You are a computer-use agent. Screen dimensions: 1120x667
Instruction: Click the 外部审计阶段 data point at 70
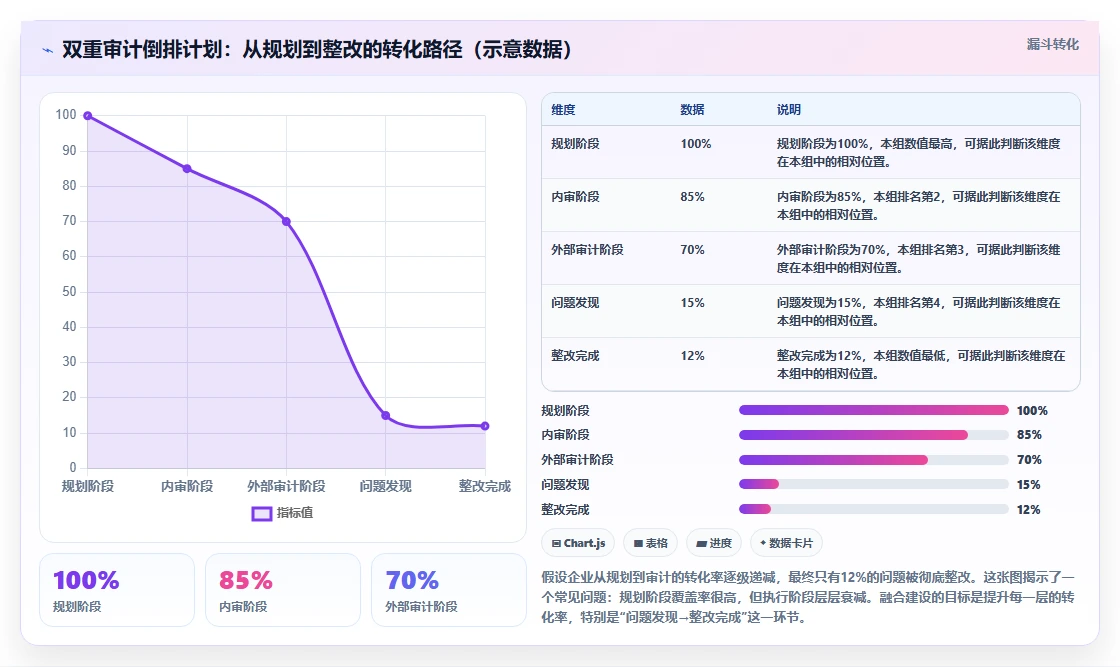[x=286, y=221]
